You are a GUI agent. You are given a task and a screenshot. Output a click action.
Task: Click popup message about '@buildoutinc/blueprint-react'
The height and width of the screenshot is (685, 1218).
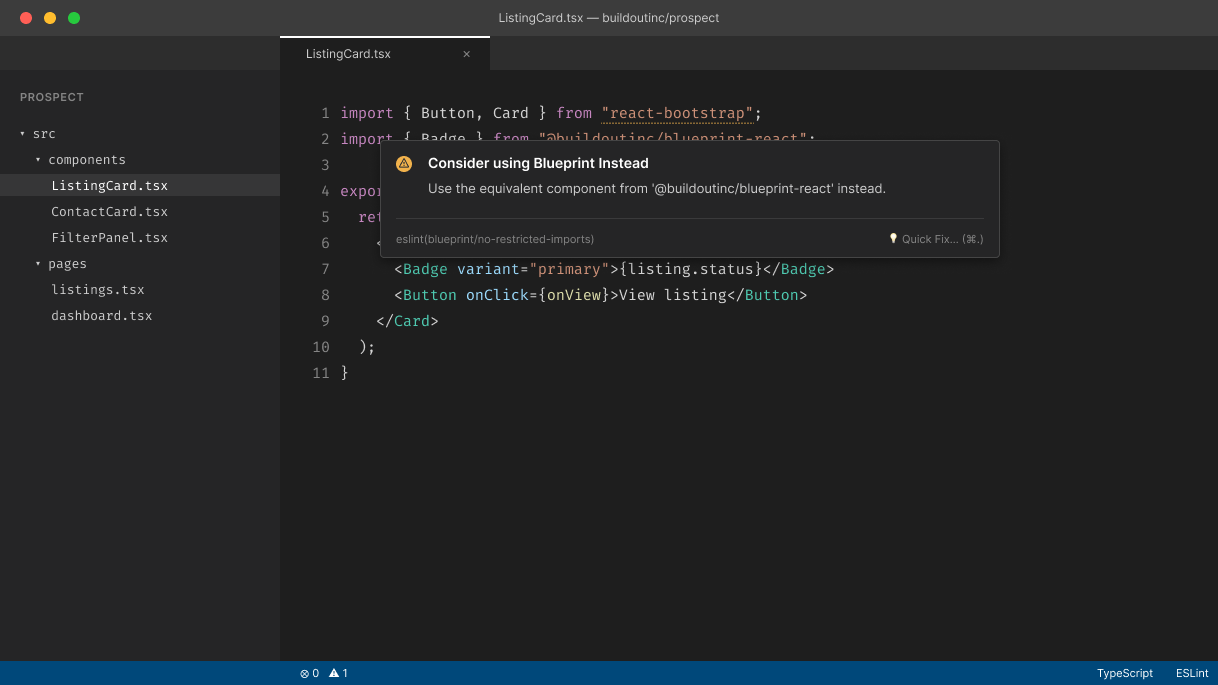tap(657, 188)
